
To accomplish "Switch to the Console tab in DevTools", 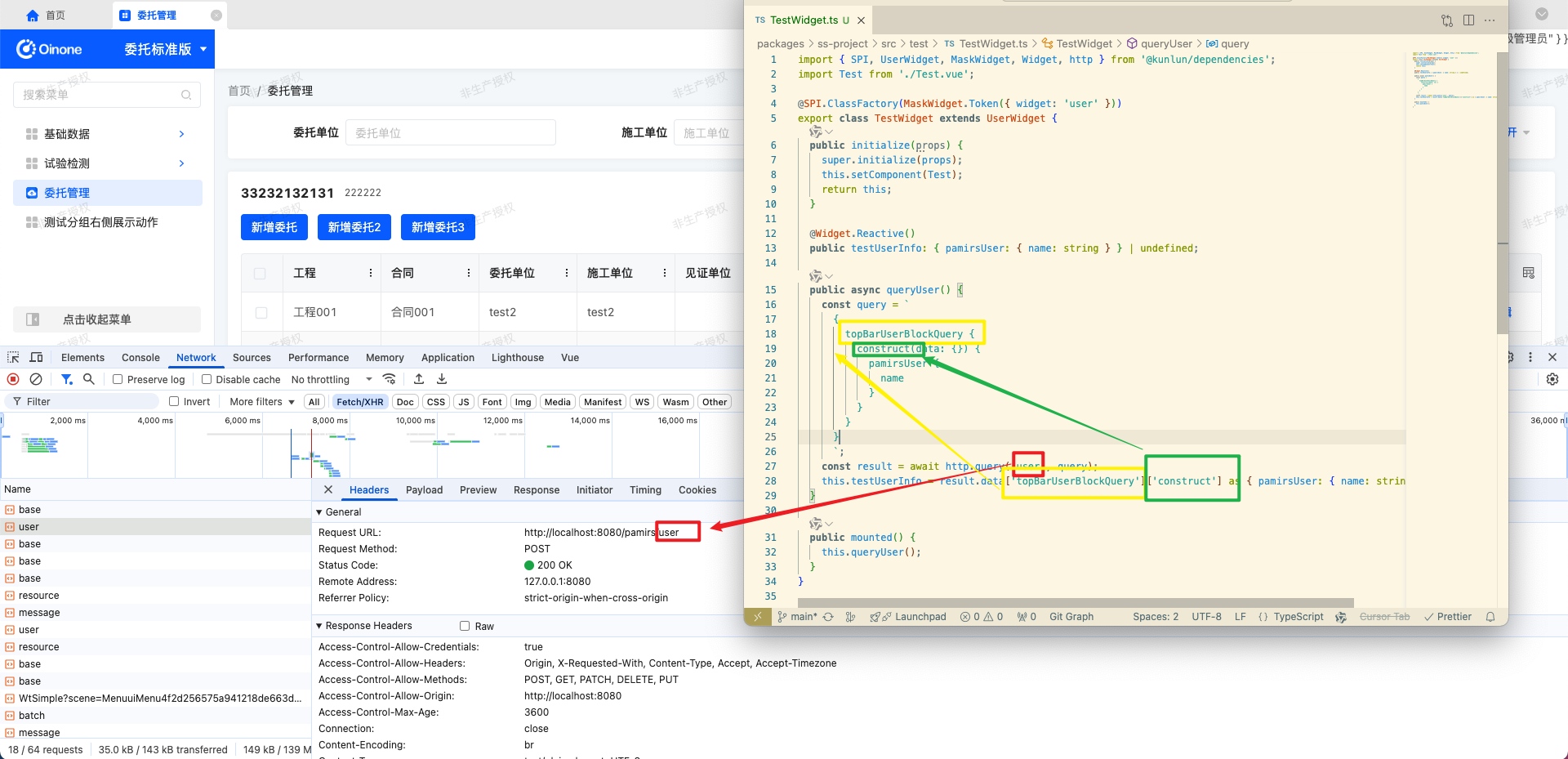I will 140,358.
